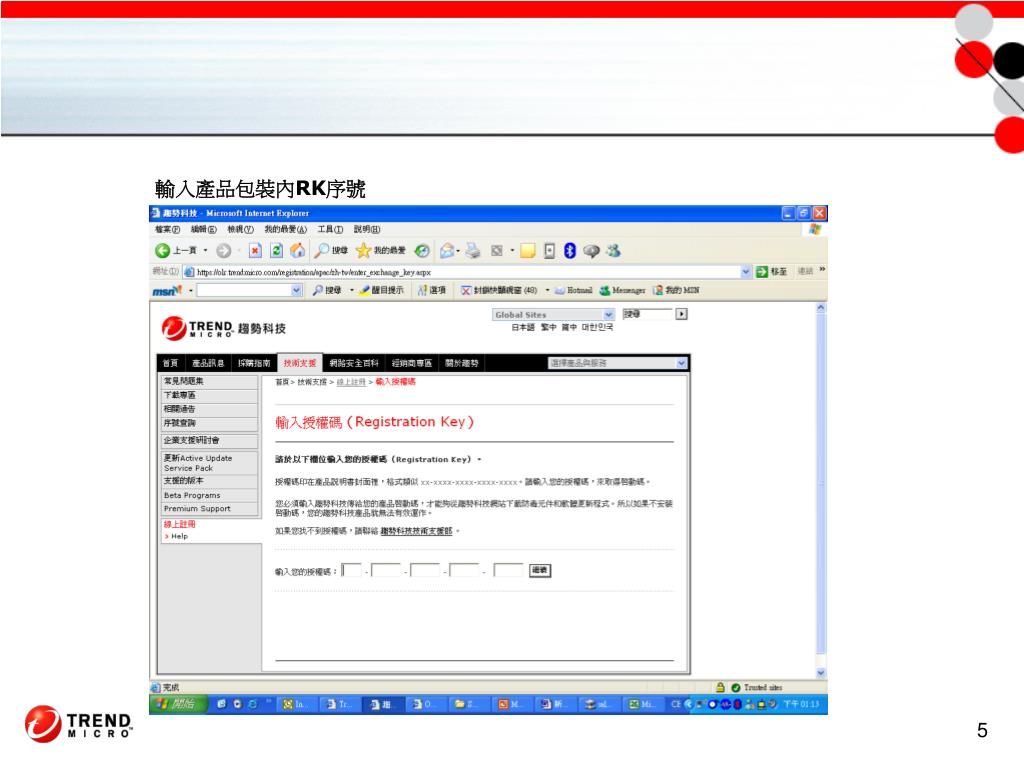The width and height of the screenshot is (1024, 768).
Task: Open 檔案 (File) menu
Action: (167, 229)
